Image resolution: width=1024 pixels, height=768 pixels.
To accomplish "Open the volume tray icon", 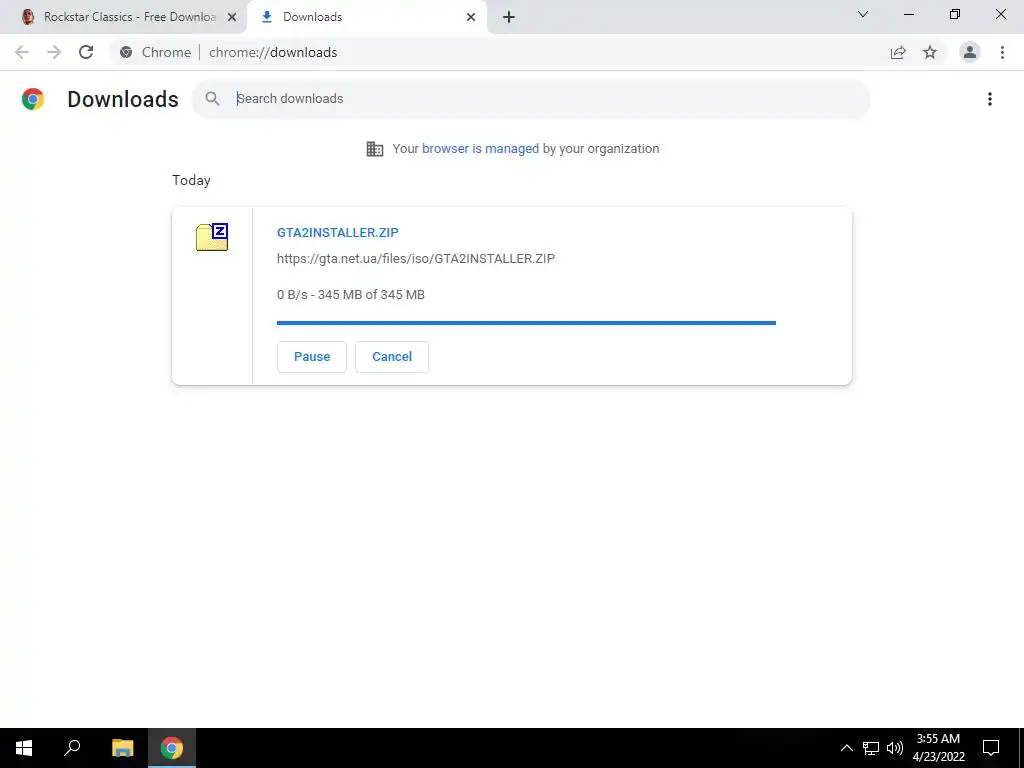I will (895, 748).
